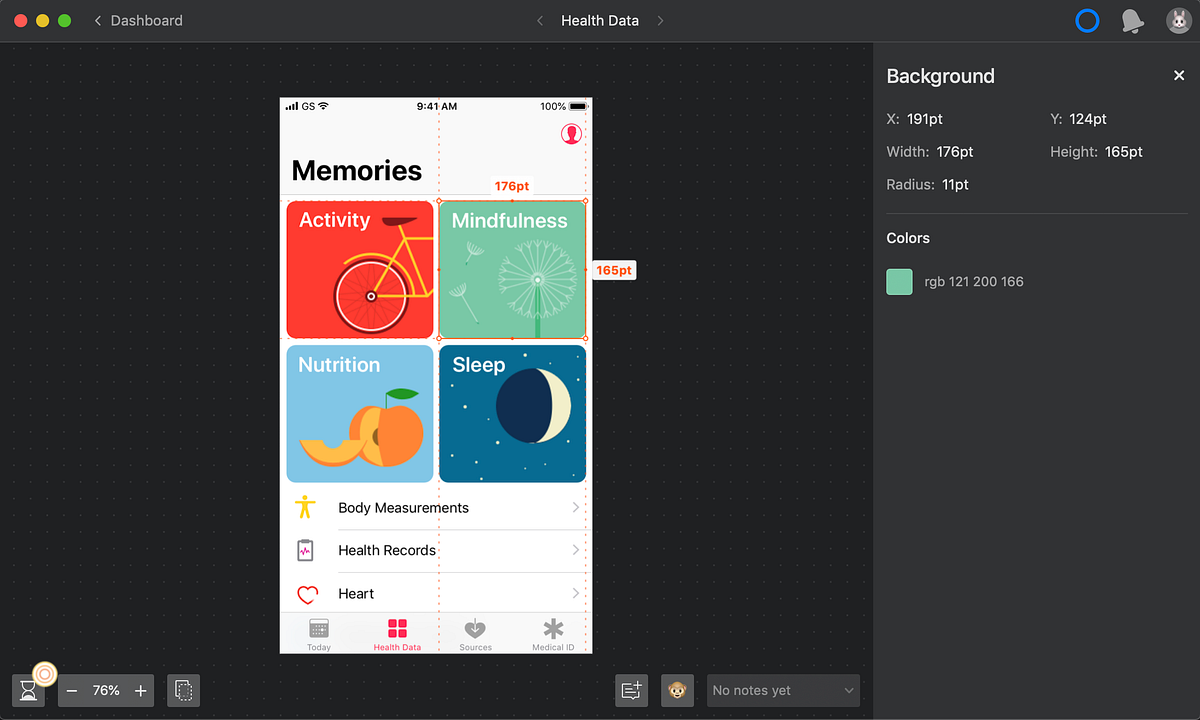The height and width of the screenshot is (720, 1200).
Task: Open the No notes yet dropdown
Action: click(783, 690)
